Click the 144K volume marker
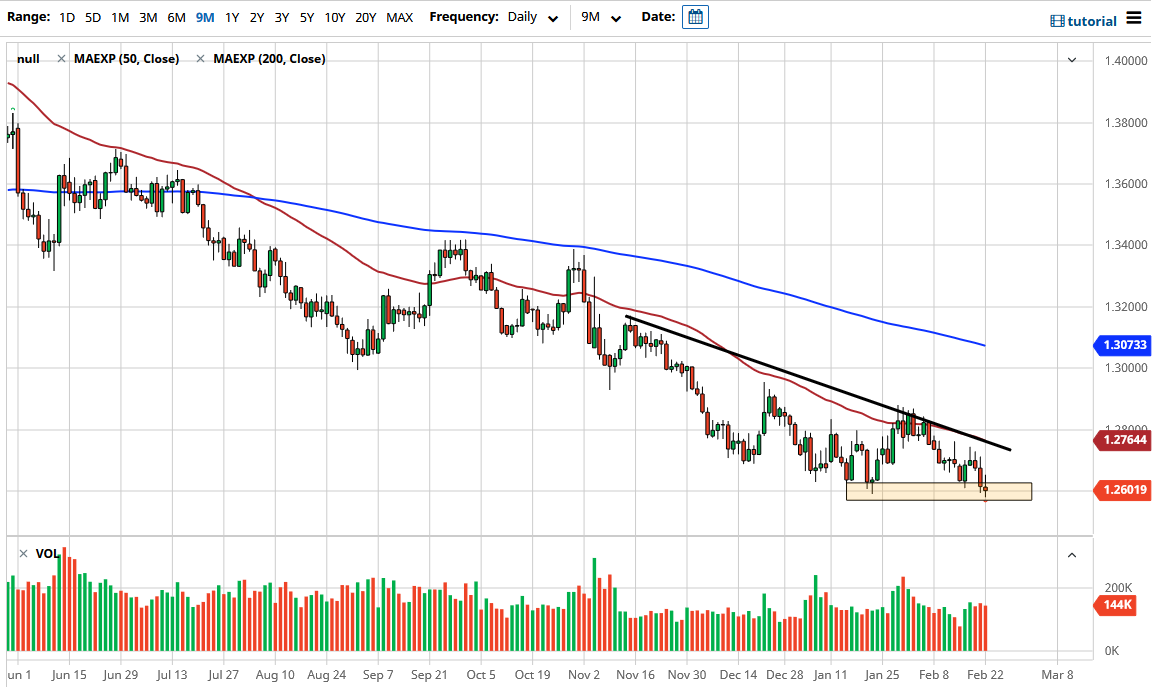The width and height of the screenshot is (1155, 694). coord(1114,605)
